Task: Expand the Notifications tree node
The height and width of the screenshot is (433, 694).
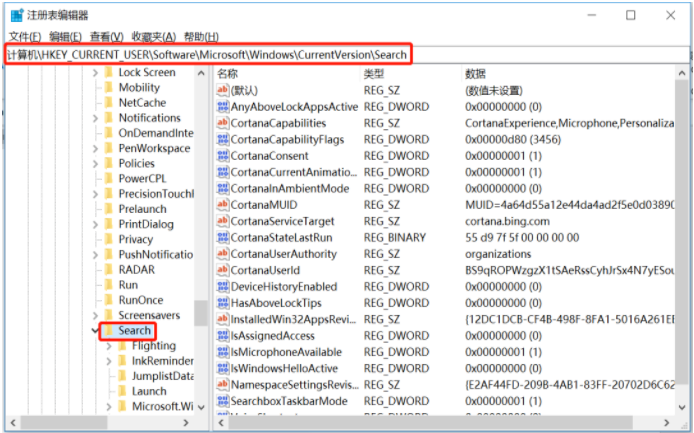Action: [x=95, y=118]
